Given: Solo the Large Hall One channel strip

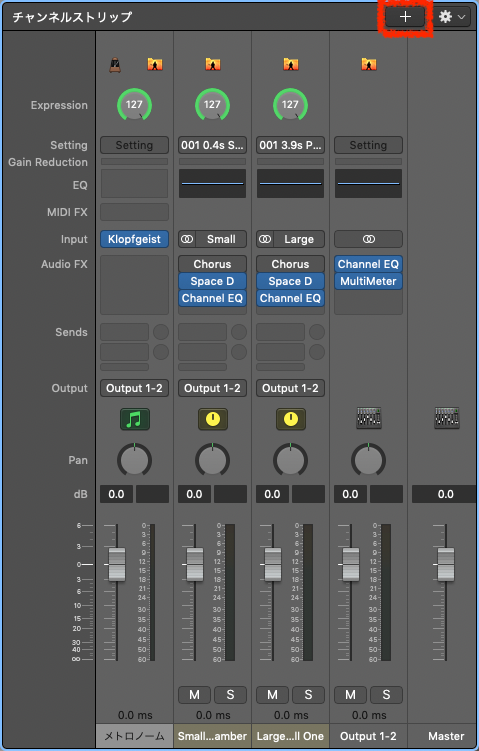Looking at the screenshot, I should click(308, 695).
